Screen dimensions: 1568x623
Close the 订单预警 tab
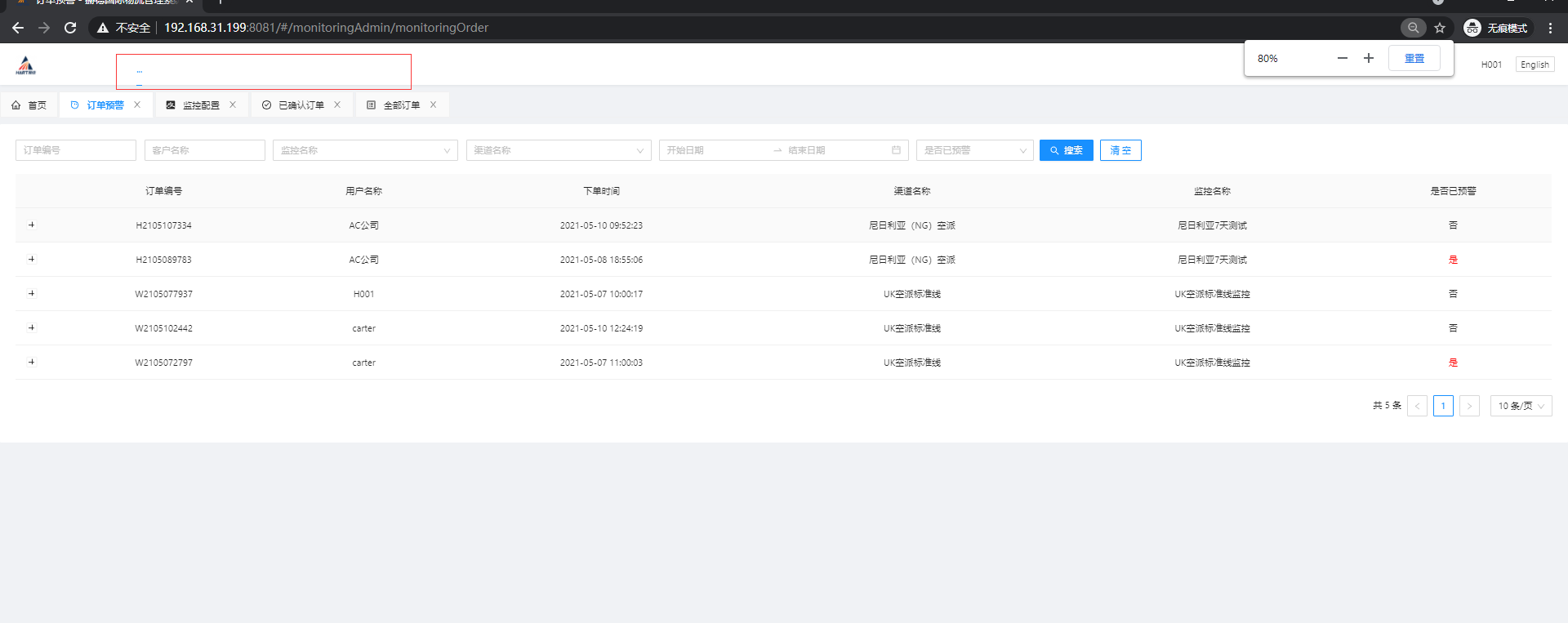[x=137, y=105]
